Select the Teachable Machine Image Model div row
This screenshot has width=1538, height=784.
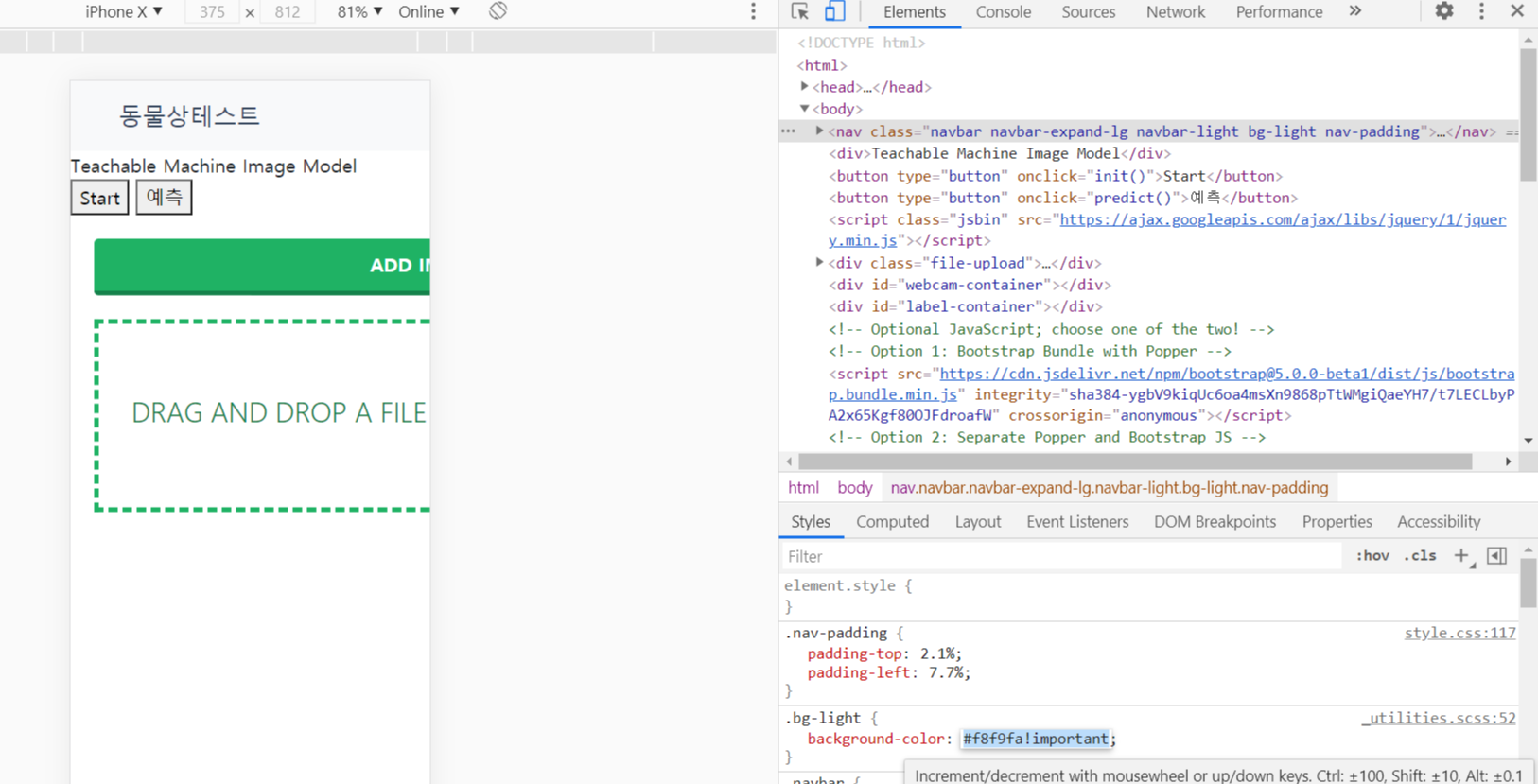click(1000, 153)
